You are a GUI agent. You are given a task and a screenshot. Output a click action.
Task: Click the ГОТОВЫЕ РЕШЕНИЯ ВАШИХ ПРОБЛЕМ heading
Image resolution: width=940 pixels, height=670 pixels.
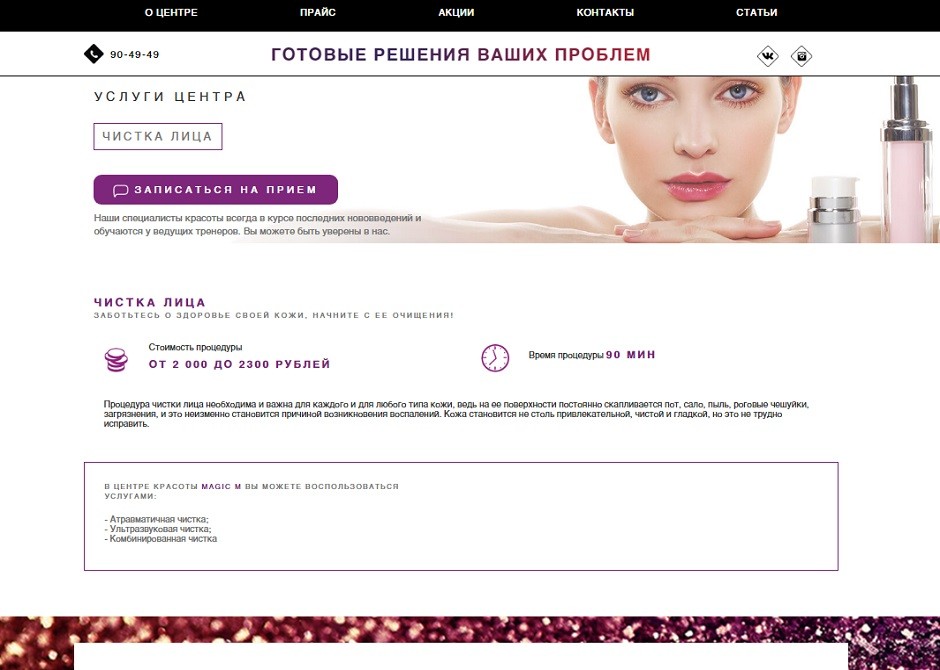[x=460, y=55]
